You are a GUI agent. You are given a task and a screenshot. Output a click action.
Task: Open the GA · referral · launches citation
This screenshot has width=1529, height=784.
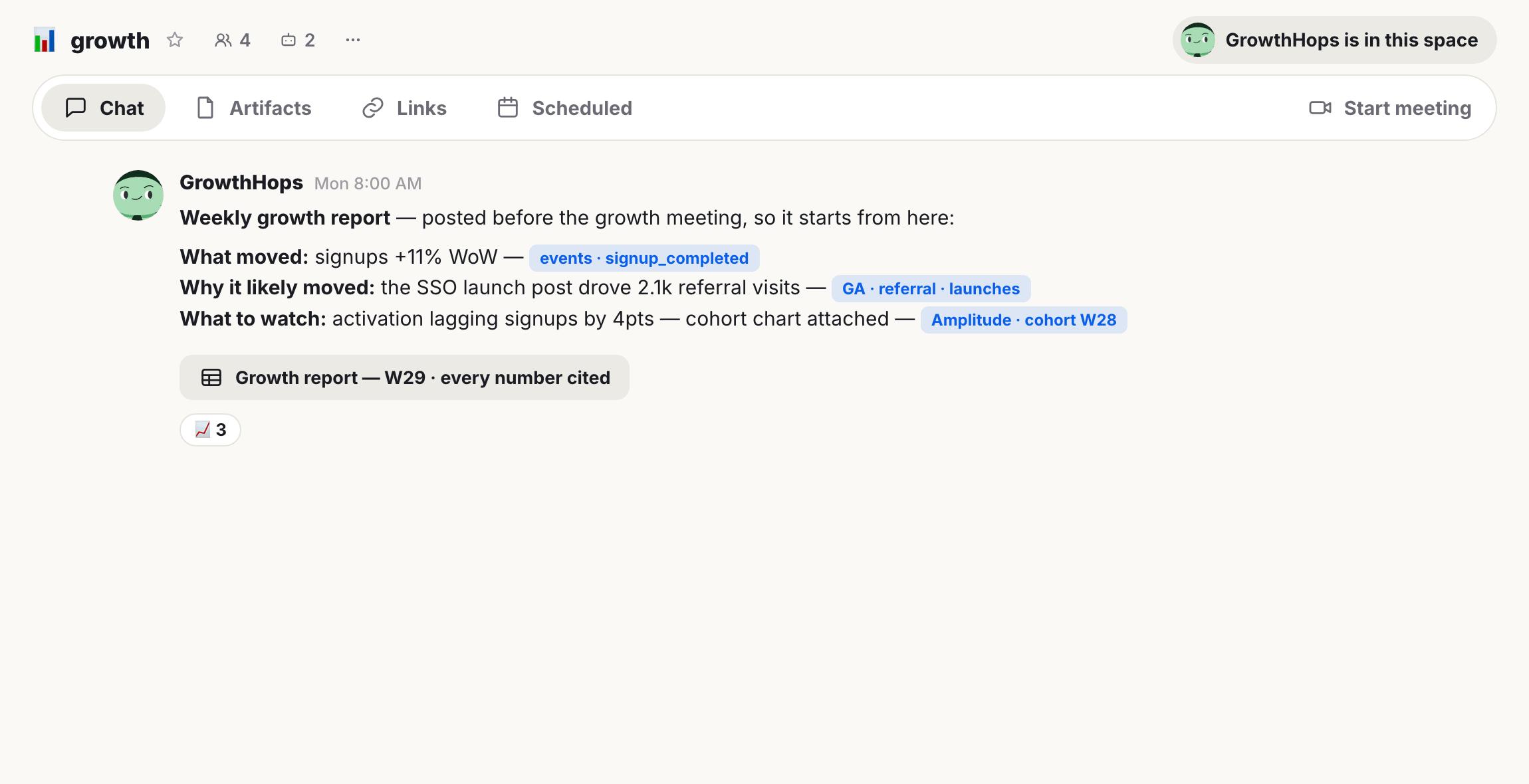click(x=931, y=288)
